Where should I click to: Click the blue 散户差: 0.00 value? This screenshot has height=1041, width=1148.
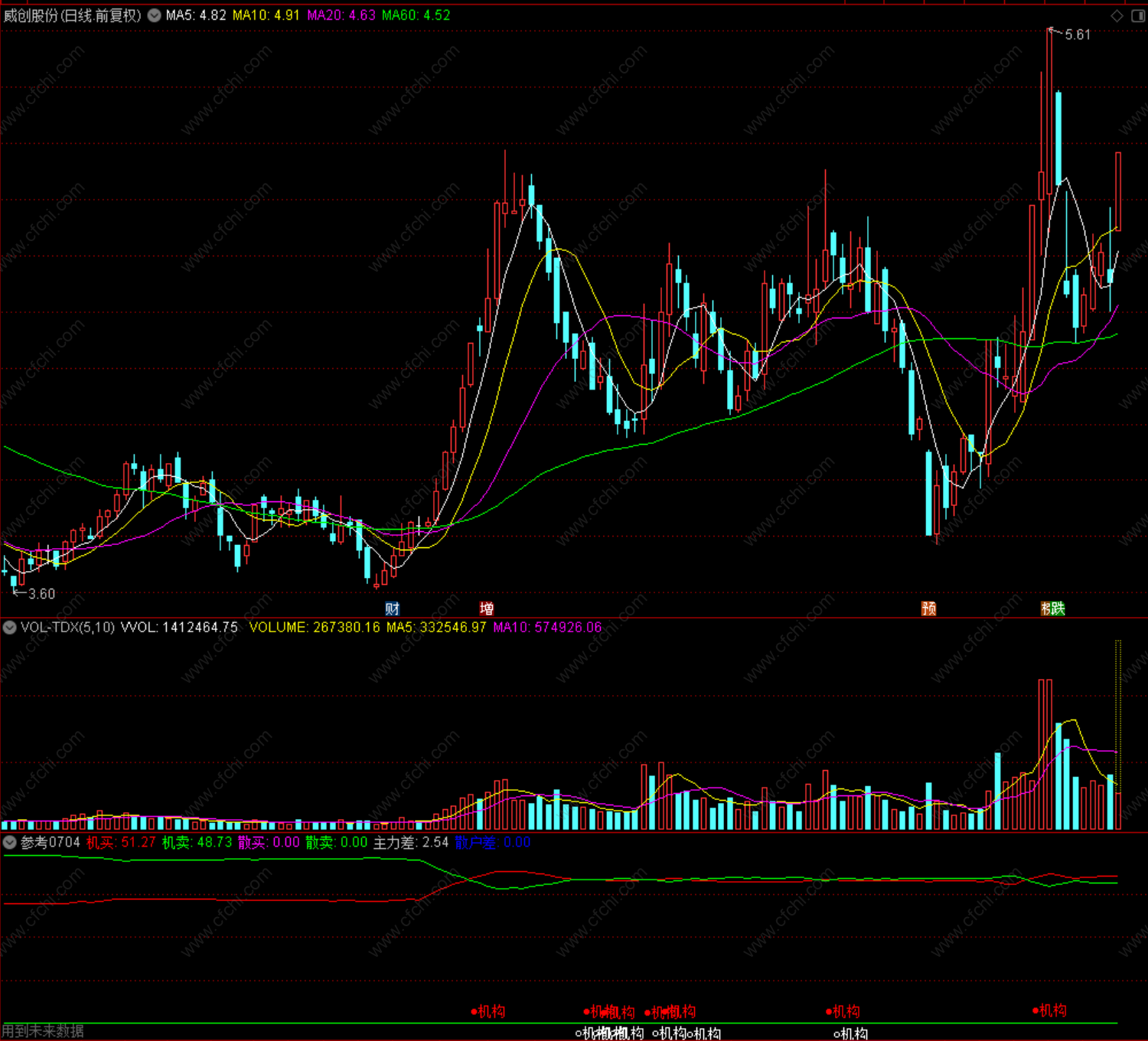pyautogui.click(x=493, y=843)
